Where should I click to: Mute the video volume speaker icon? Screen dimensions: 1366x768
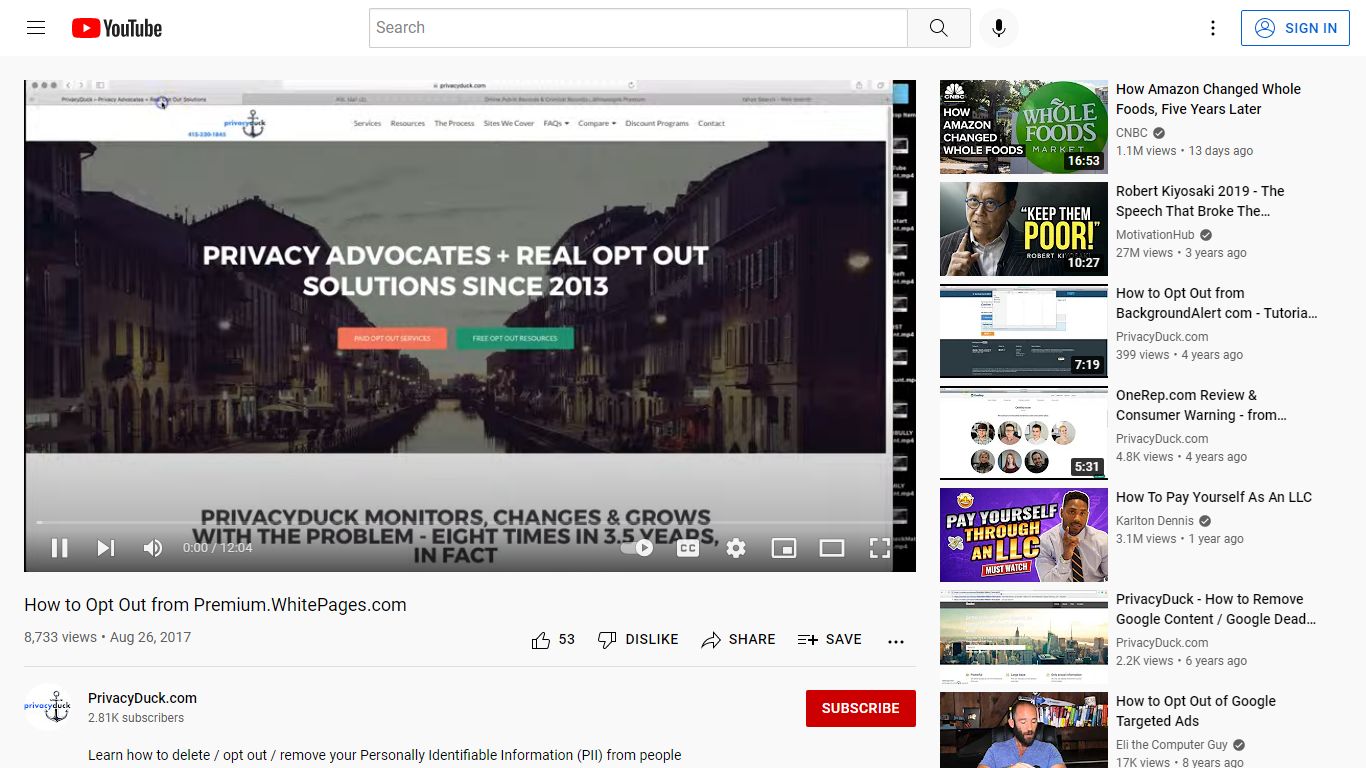153,547
